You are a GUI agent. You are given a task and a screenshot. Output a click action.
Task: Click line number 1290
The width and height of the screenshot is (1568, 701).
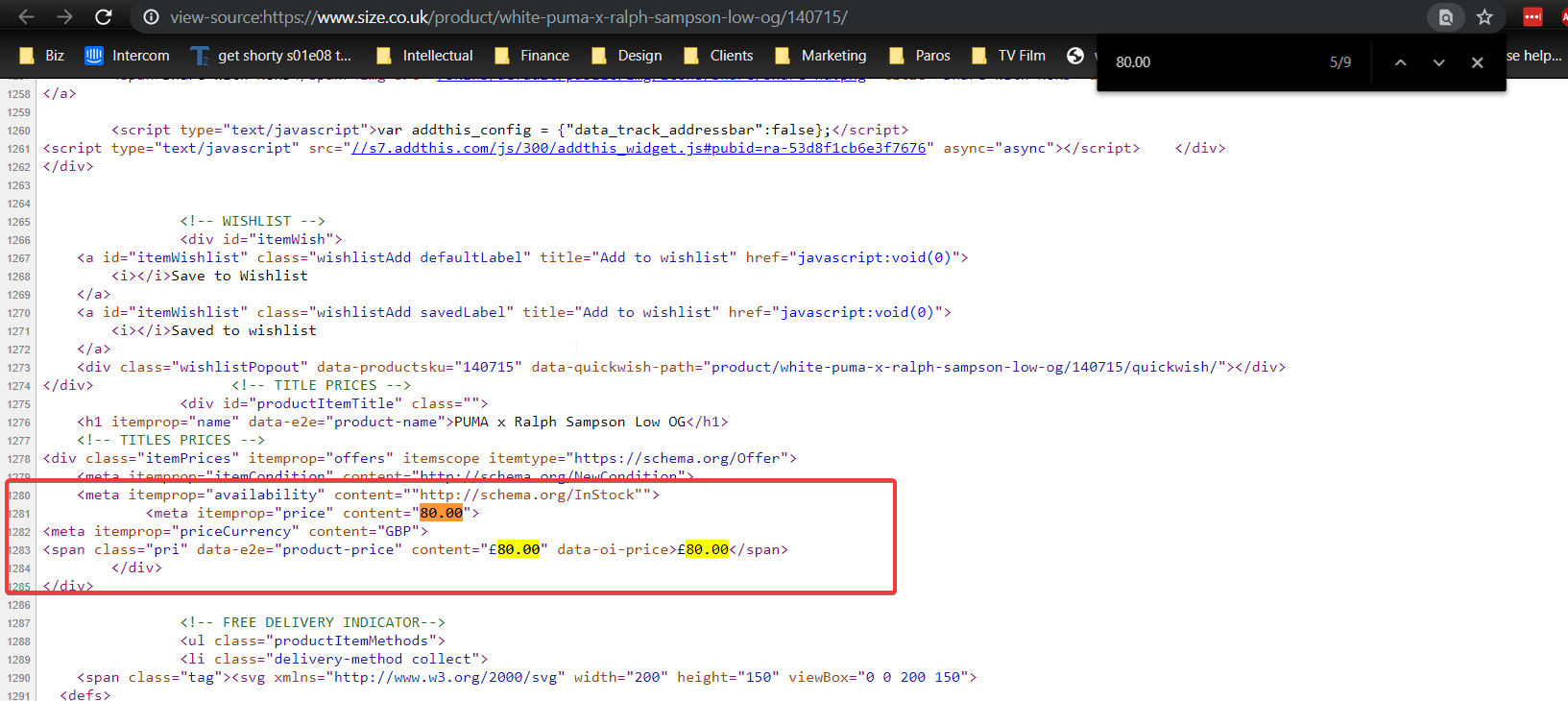coord(18,678)
